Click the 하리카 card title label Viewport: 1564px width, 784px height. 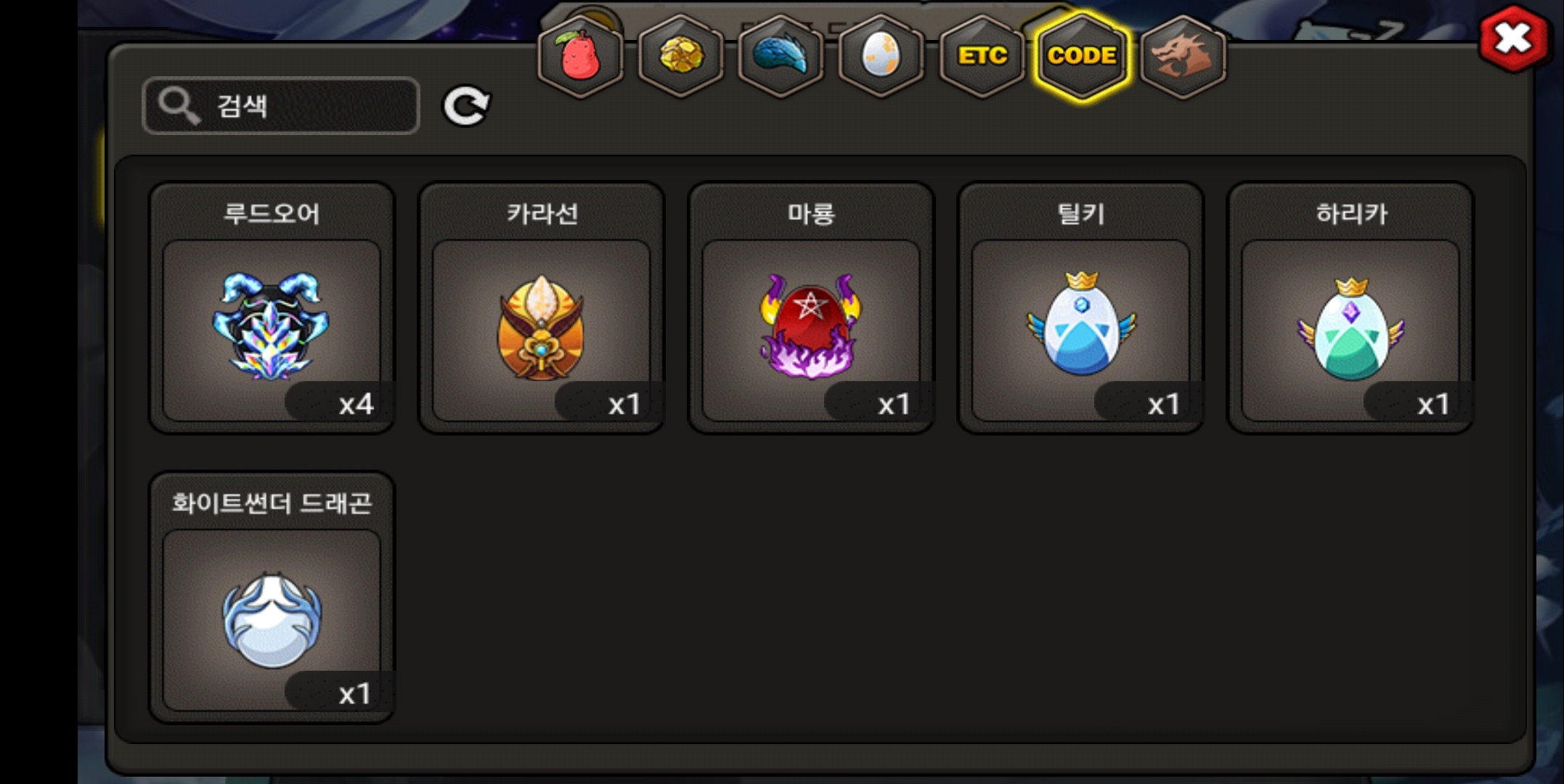click(x=1351, y=213)
